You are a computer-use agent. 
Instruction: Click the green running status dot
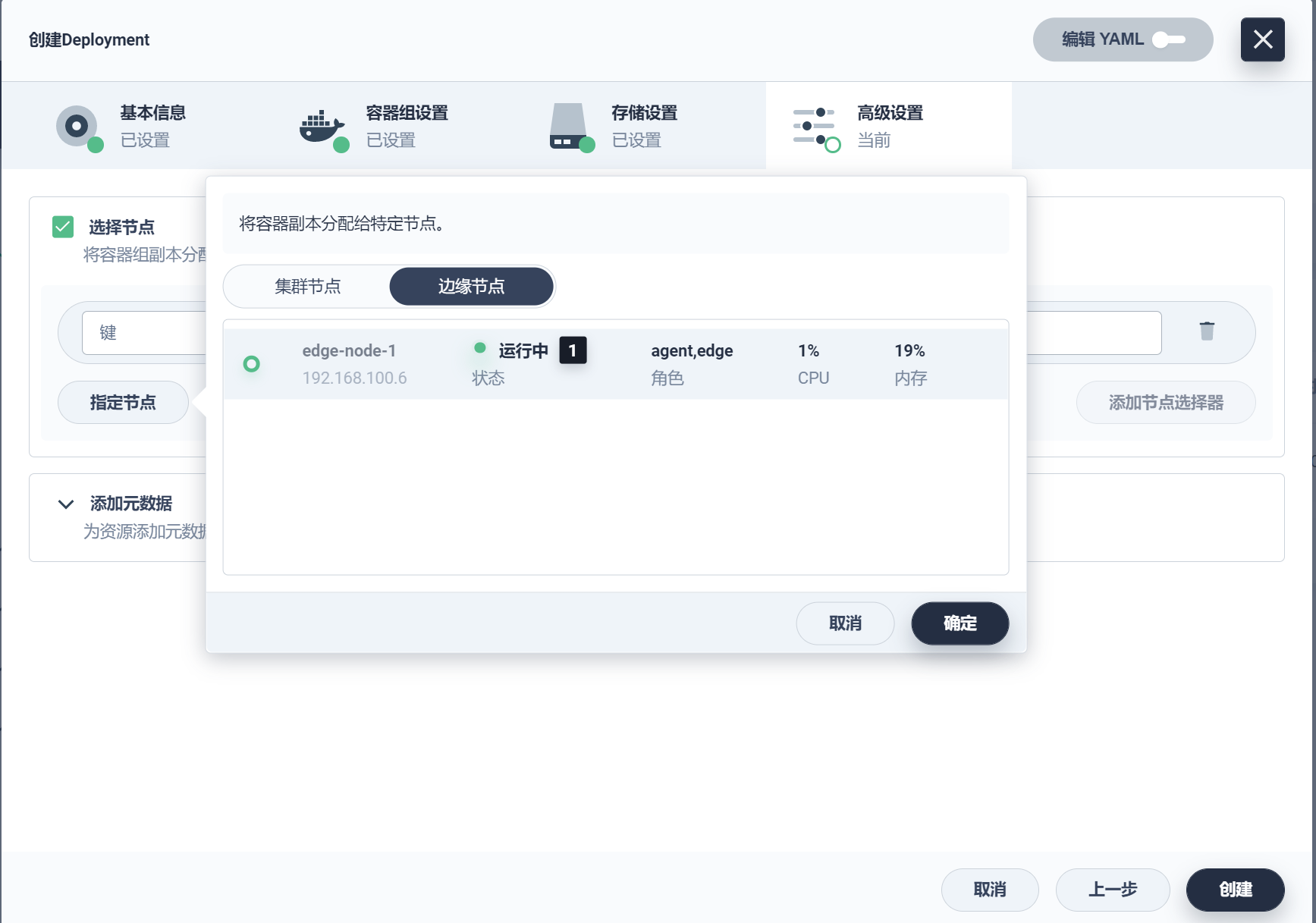click(479, 347)
